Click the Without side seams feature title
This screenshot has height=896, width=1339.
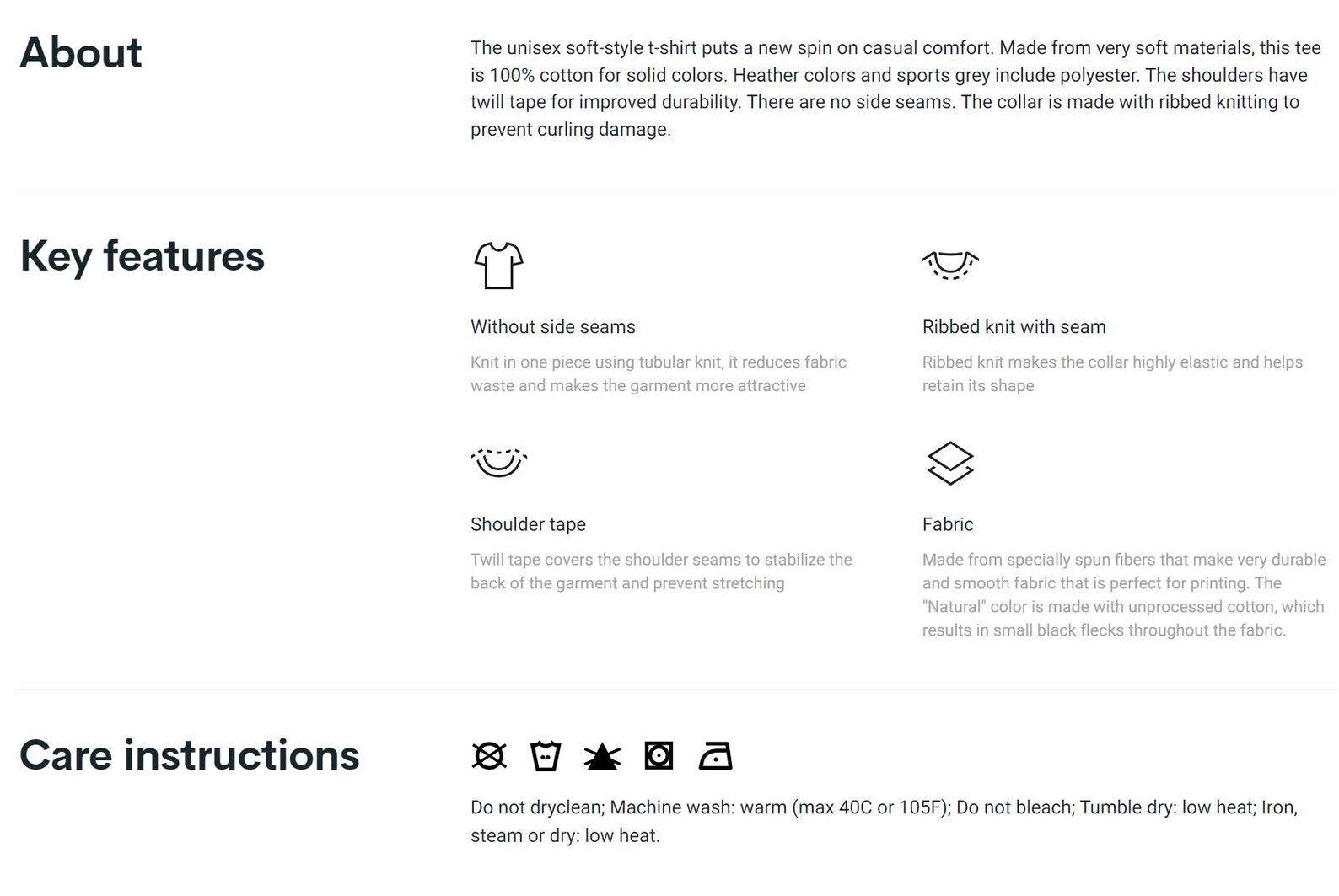[553, 327]
